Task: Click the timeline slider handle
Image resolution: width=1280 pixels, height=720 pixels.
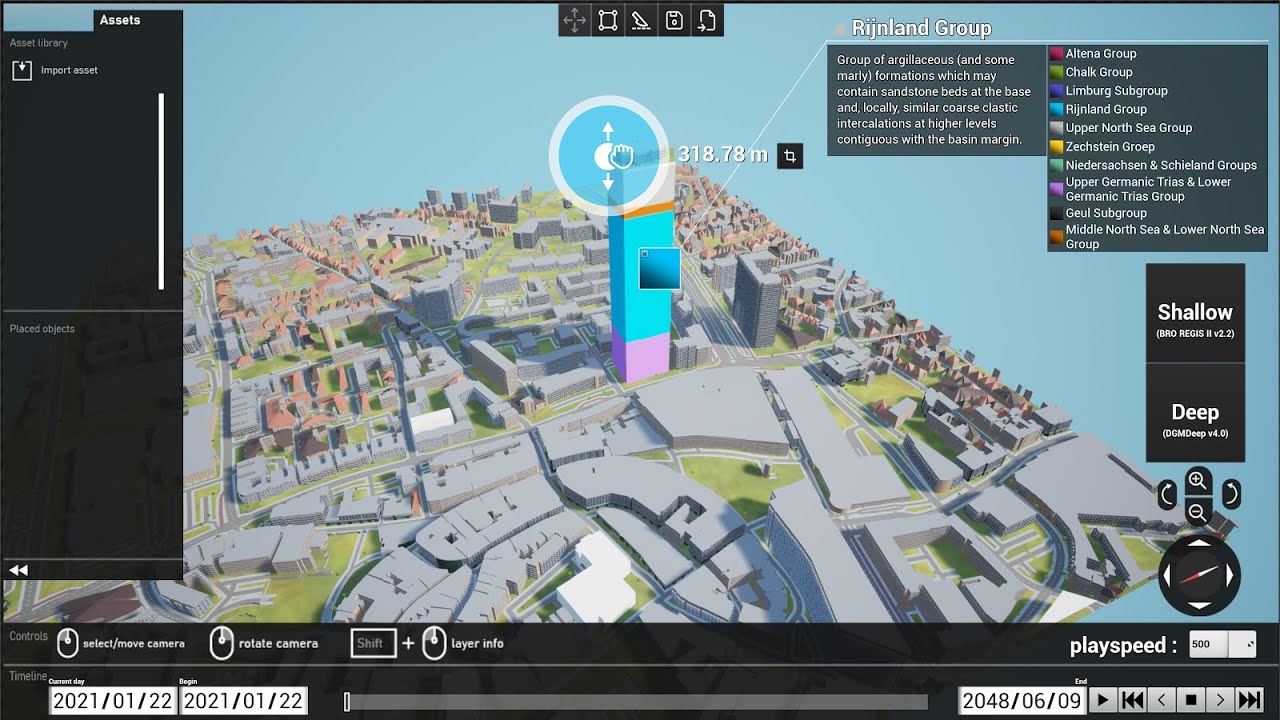Action: (x=347, y=702)
